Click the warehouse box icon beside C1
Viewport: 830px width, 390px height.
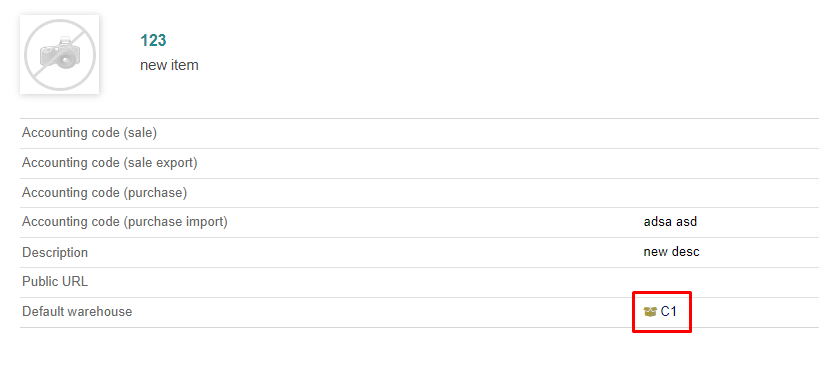tap(649, 312)
